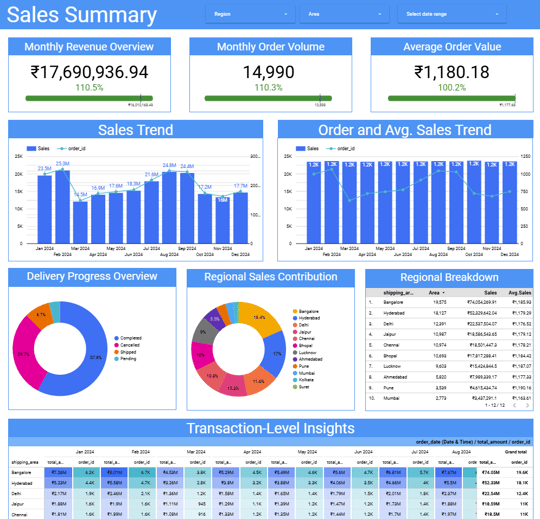Select the Ahmedabad row in Regional Breakdown table

(449, 377)
